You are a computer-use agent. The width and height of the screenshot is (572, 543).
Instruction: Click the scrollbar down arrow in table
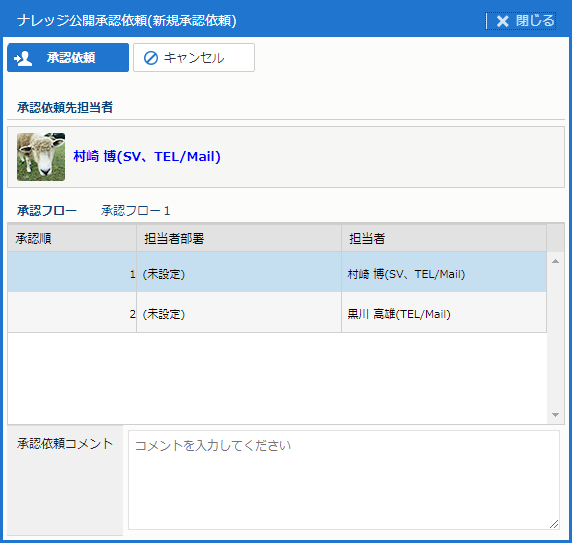[555, 415]
